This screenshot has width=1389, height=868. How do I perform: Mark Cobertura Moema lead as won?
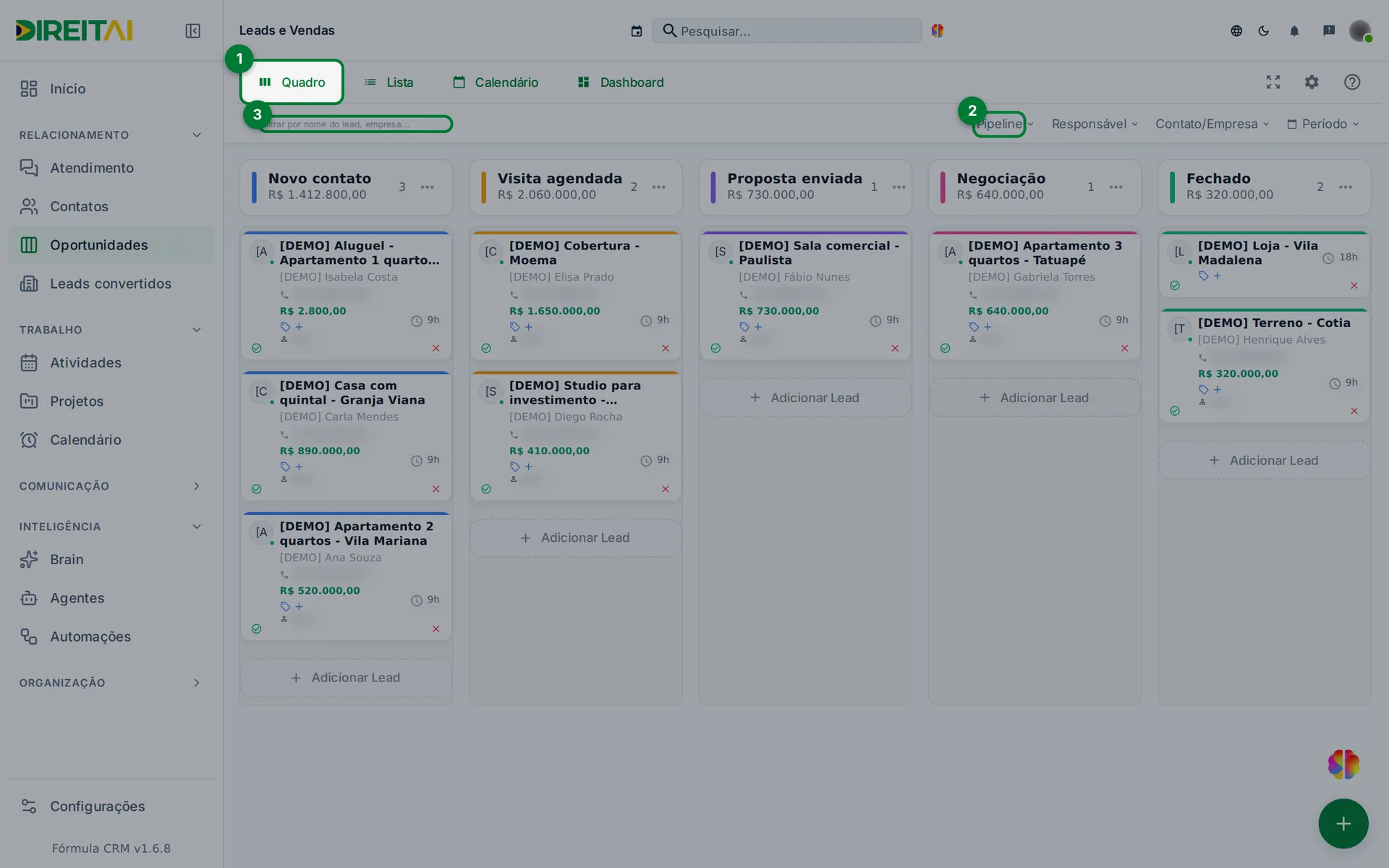486,348
